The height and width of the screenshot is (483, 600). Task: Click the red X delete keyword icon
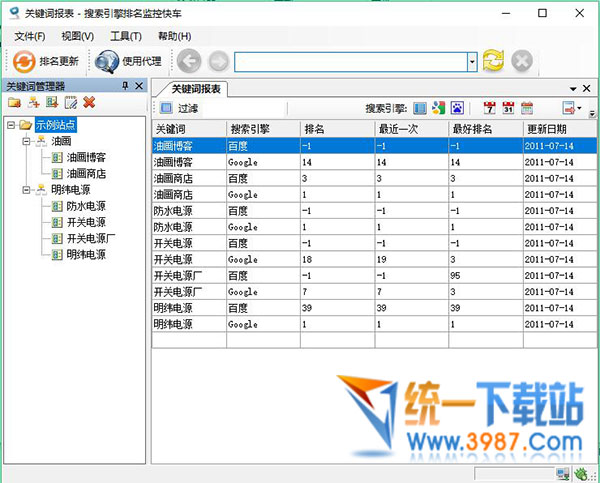click(89, 103)
